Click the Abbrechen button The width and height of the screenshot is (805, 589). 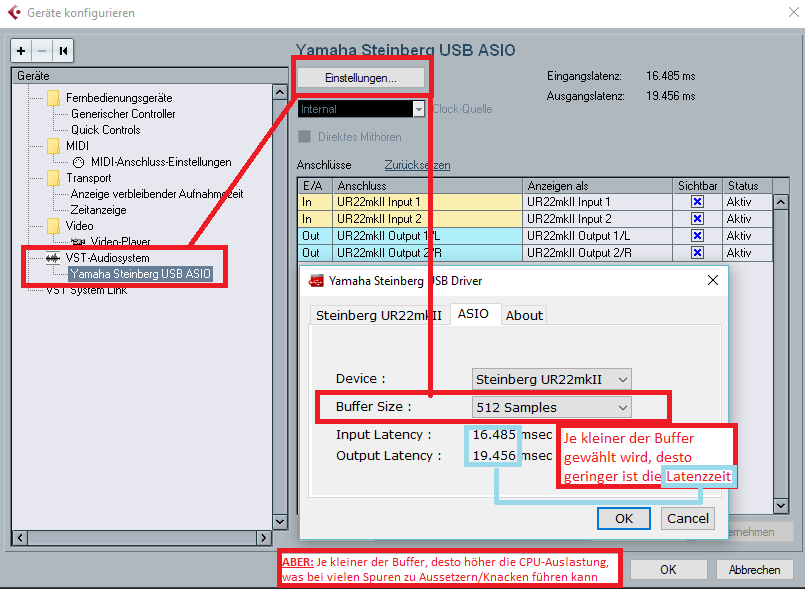(754, 569)
